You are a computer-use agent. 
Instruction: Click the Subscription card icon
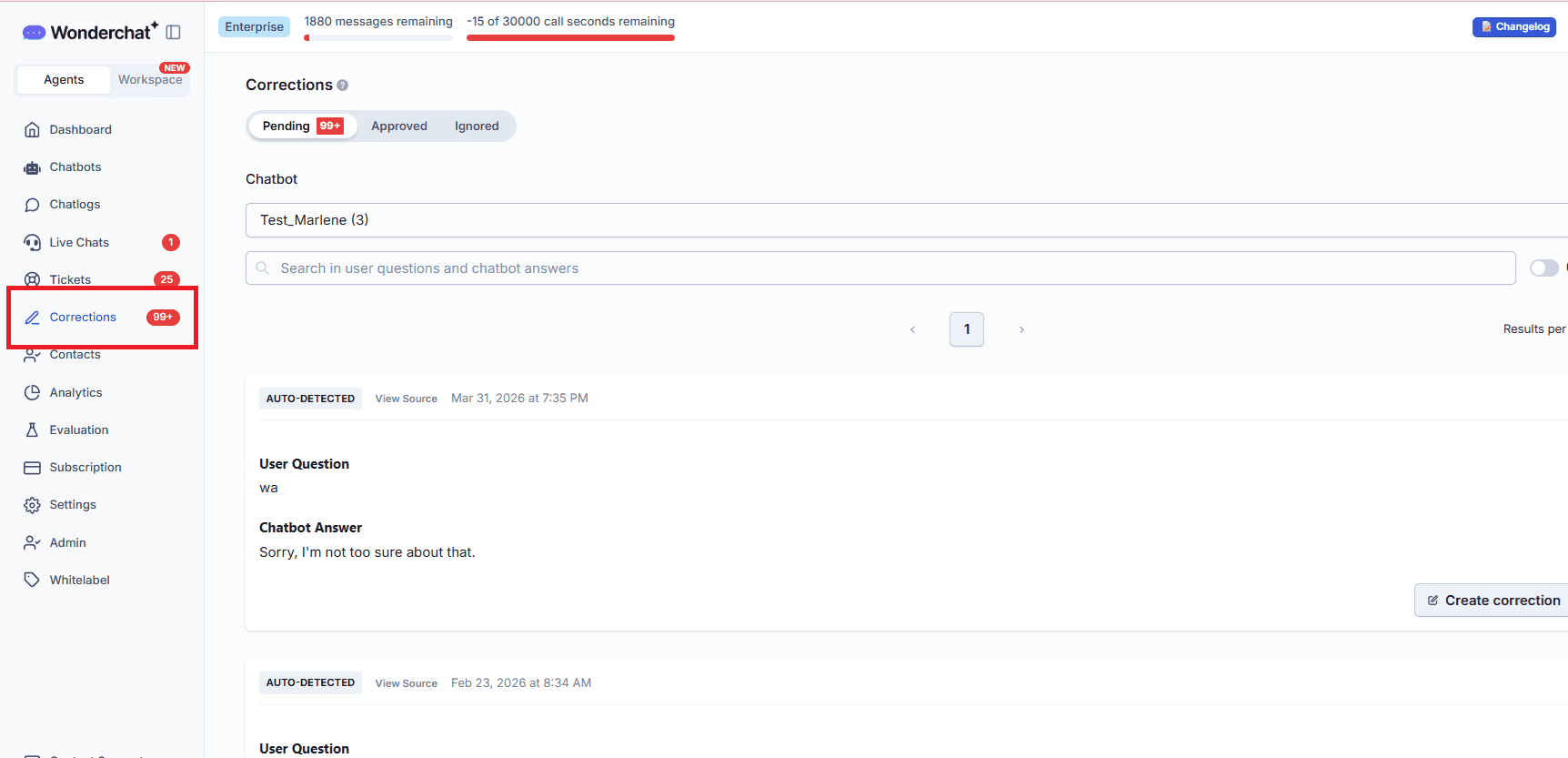point(33,468)
